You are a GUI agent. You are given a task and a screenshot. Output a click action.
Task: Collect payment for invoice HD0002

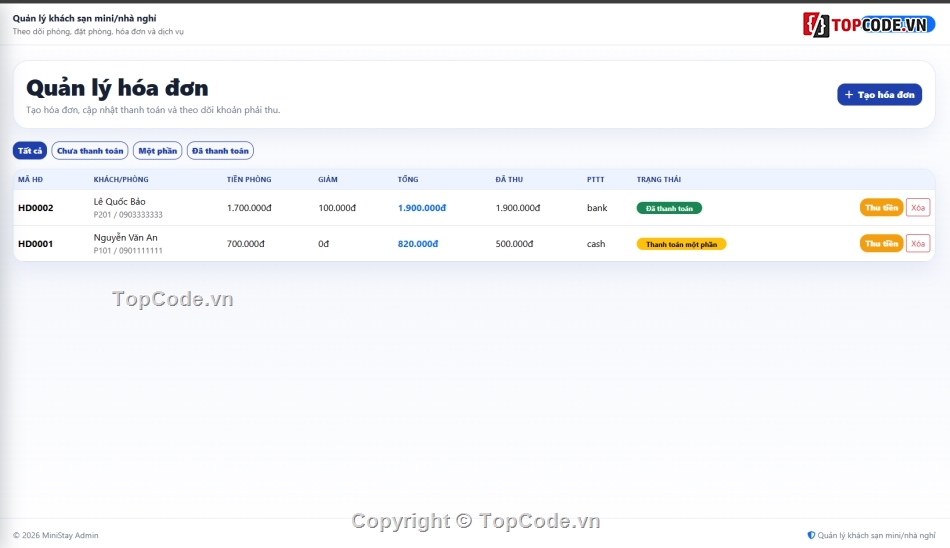(x=881, y=207)
